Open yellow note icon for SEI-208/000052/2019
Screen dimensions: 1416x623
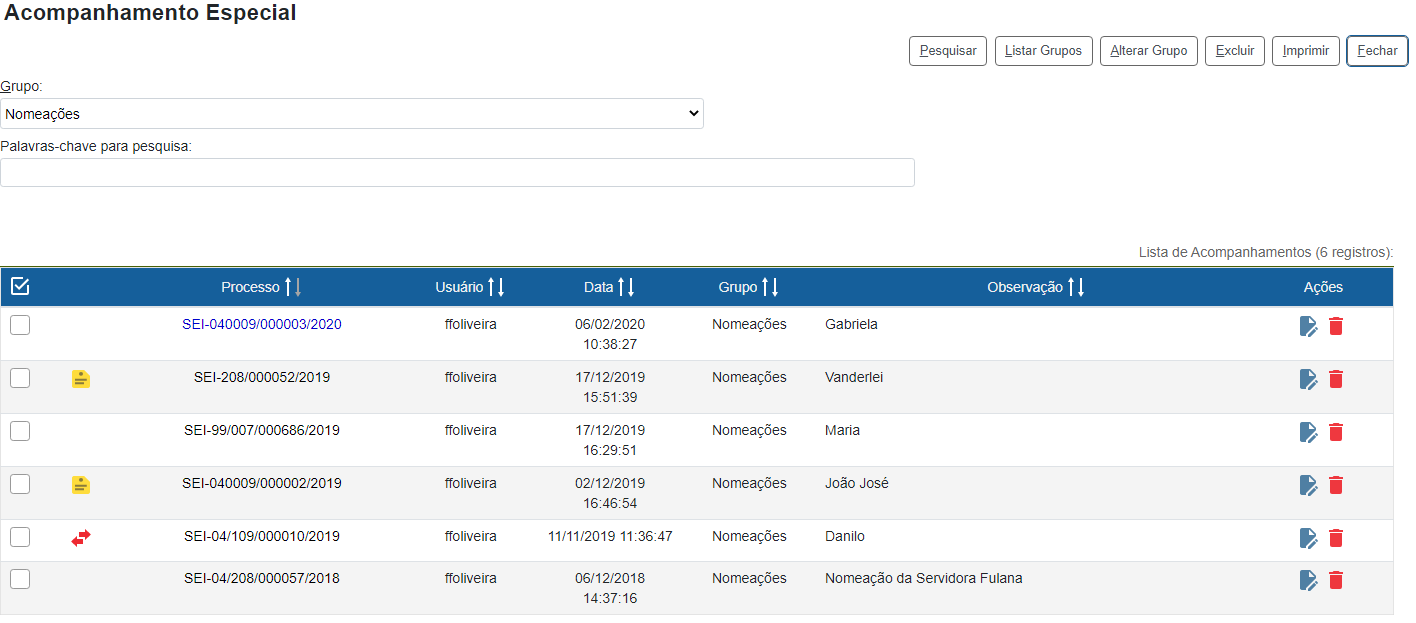point(81,379)
